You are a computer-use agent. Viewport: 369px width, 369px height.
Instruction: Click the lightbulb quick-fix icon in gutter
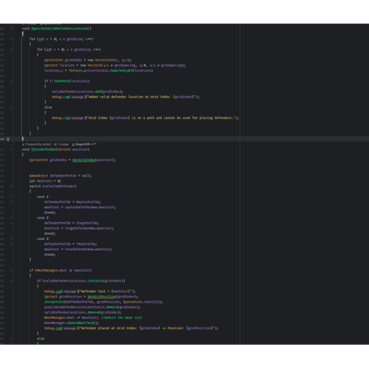click(8, 139)
